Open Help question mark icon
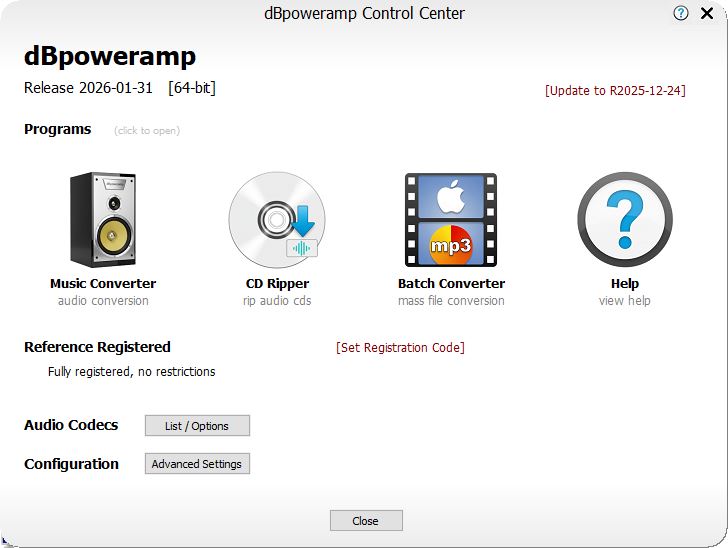Viewport: 728px width, 548px height. pos(625,219)
